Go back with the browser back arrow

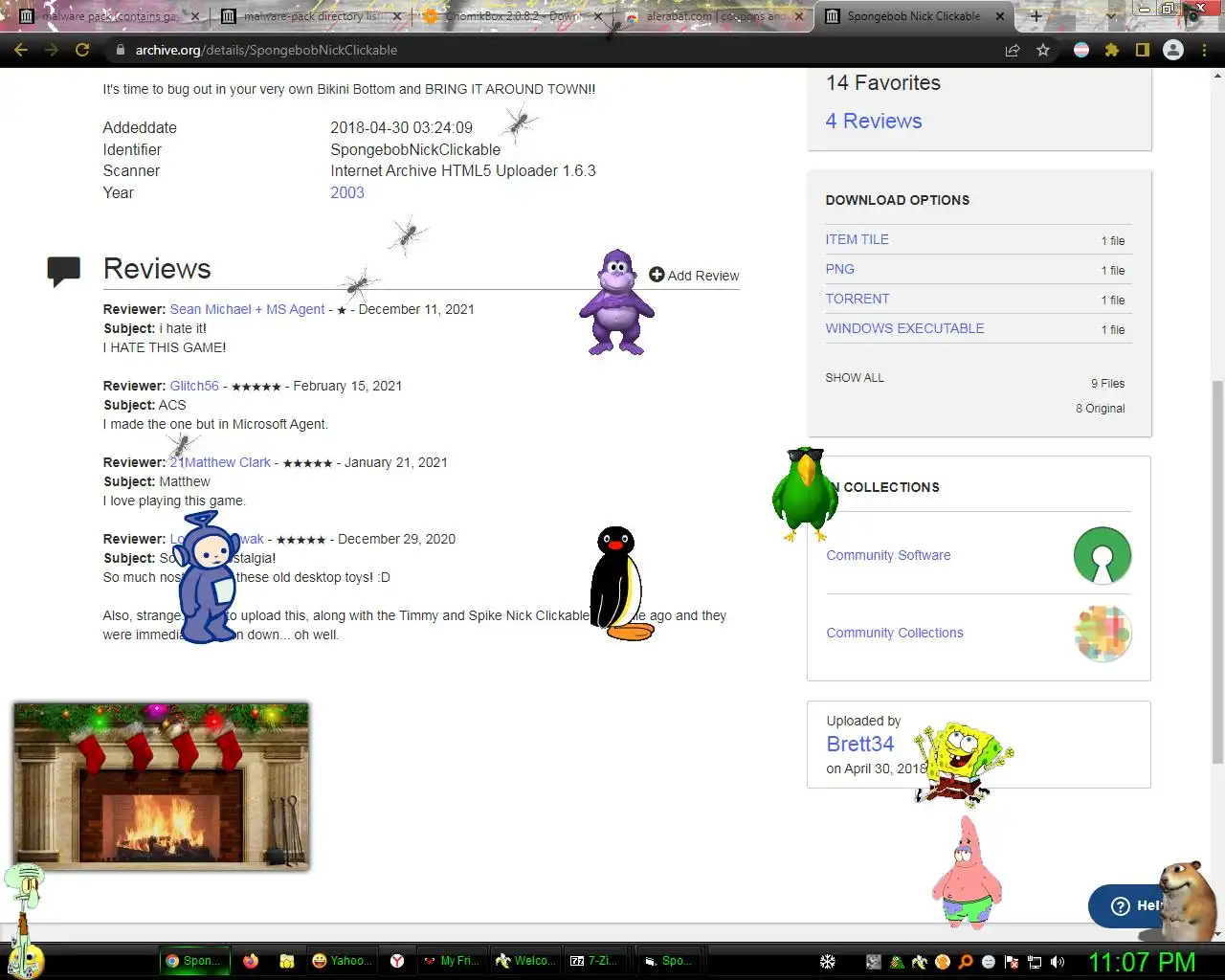[x=21, y=50]
